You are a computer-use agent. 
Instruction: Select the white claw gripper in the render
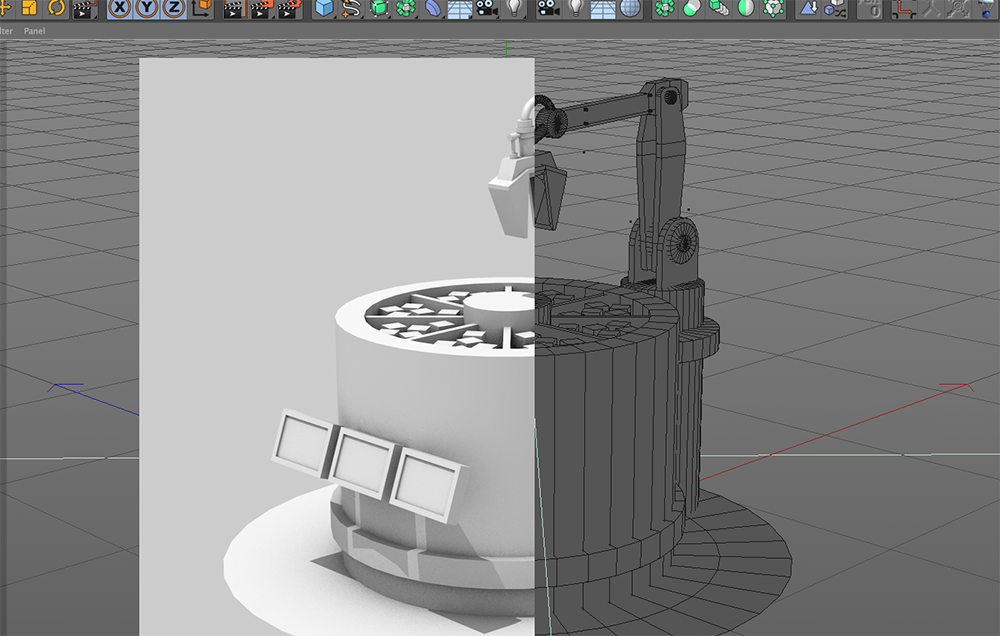pos(512,198)
